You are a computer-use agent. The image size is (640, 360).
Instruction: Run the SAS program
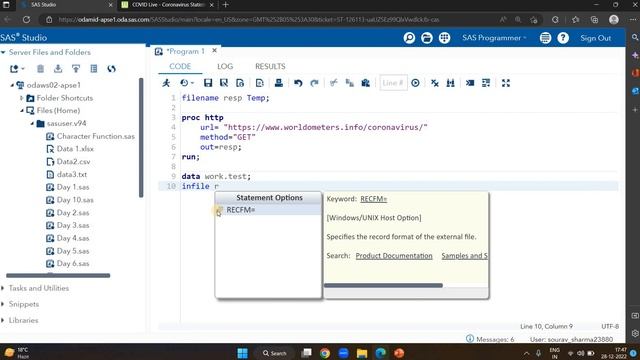[166, 83]
